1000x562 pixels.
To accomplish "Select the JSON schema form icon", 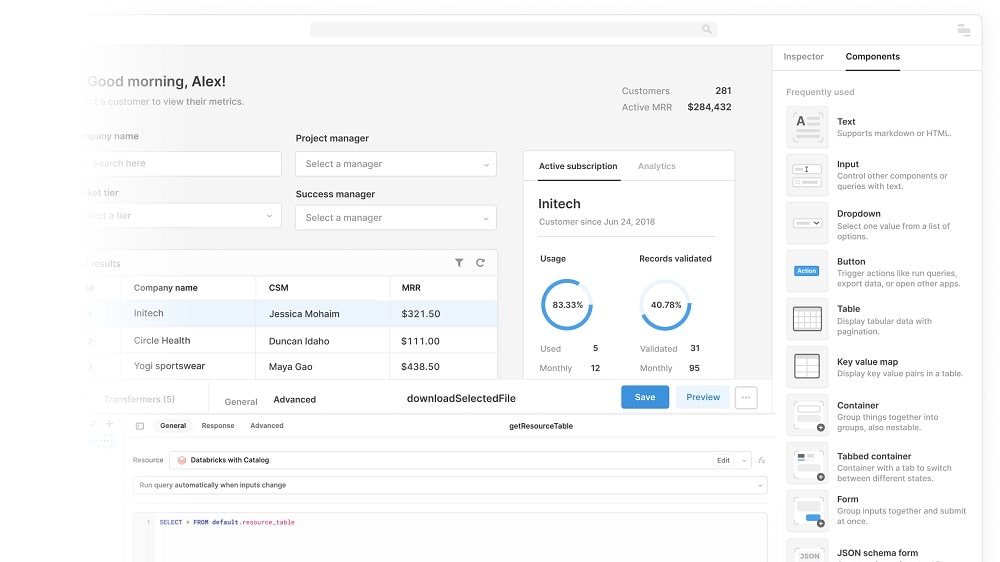I will 807,552.
